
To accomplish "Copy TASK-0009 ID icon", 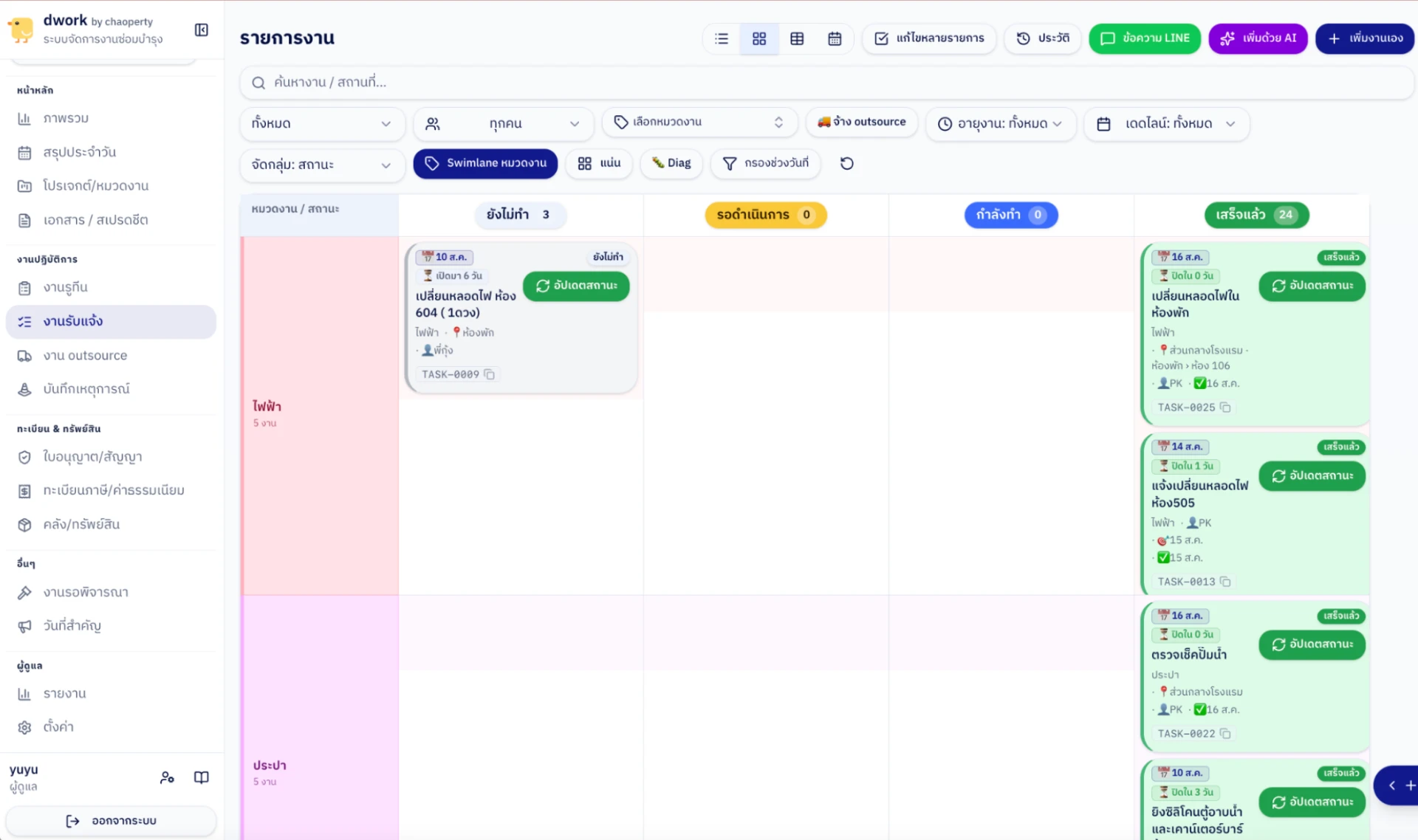I will point(489,374).
